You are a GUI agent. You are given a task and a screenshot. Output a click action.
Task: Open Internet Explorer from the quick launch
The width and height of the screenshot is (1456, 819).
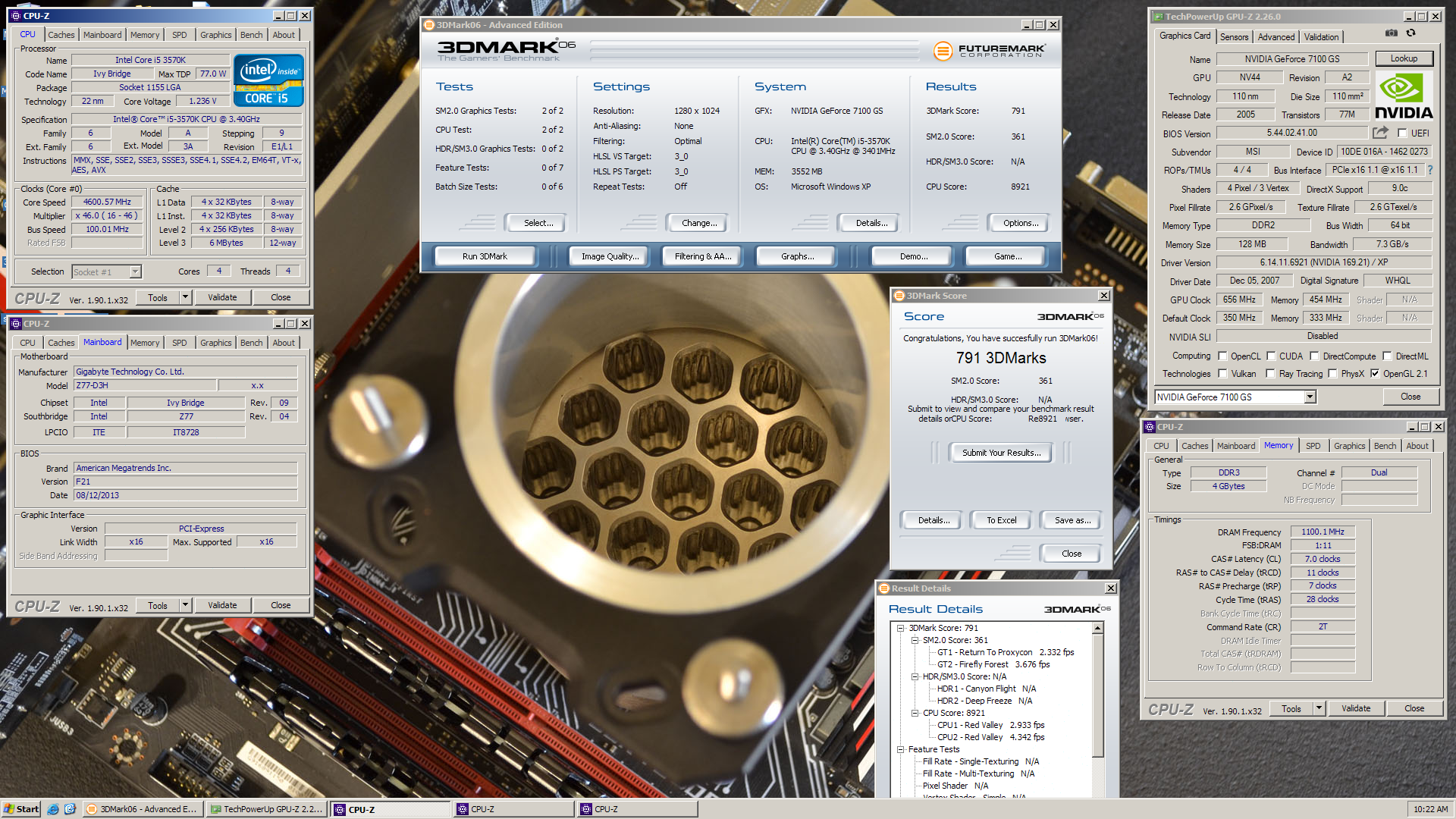click(x=53, y=809)
